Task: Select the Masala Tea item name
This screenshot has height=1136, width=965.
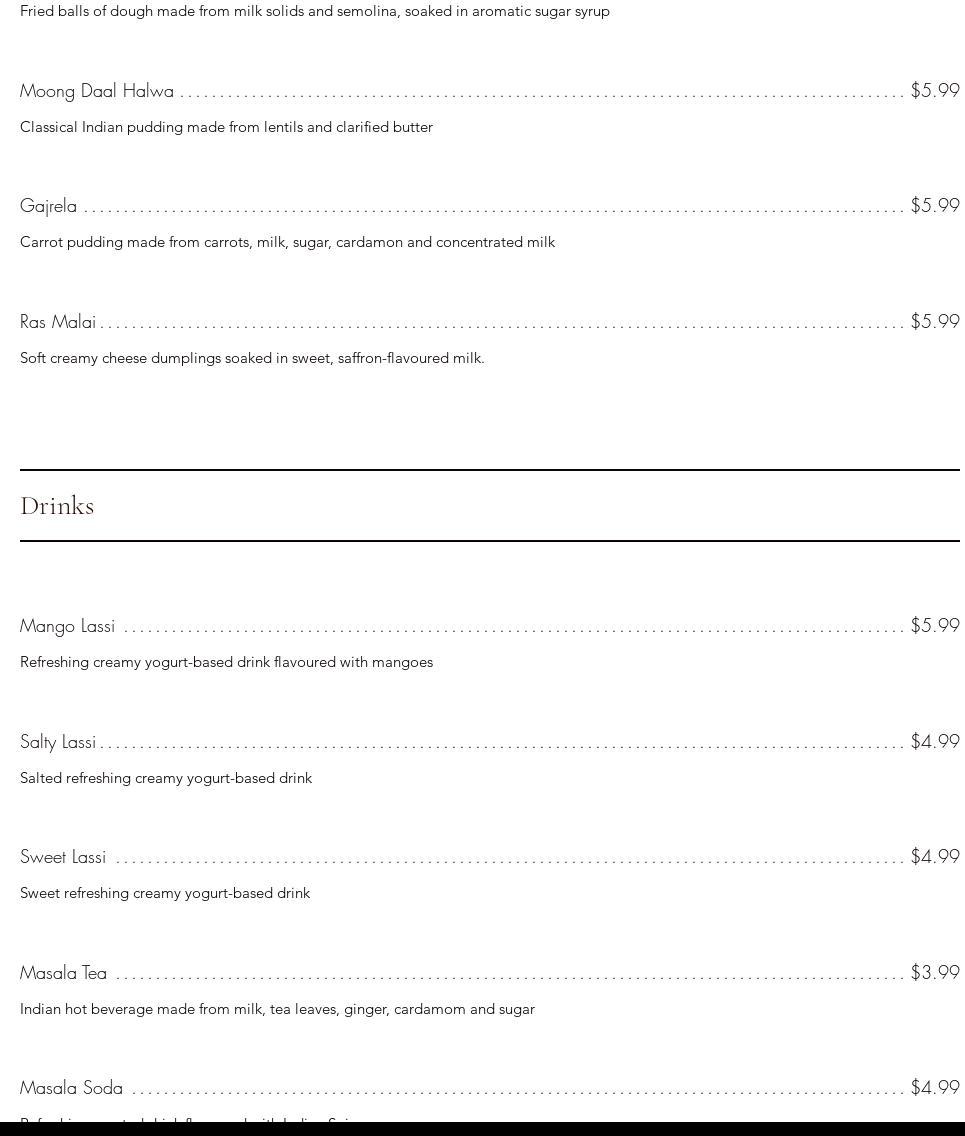Action: click(63, 973)
